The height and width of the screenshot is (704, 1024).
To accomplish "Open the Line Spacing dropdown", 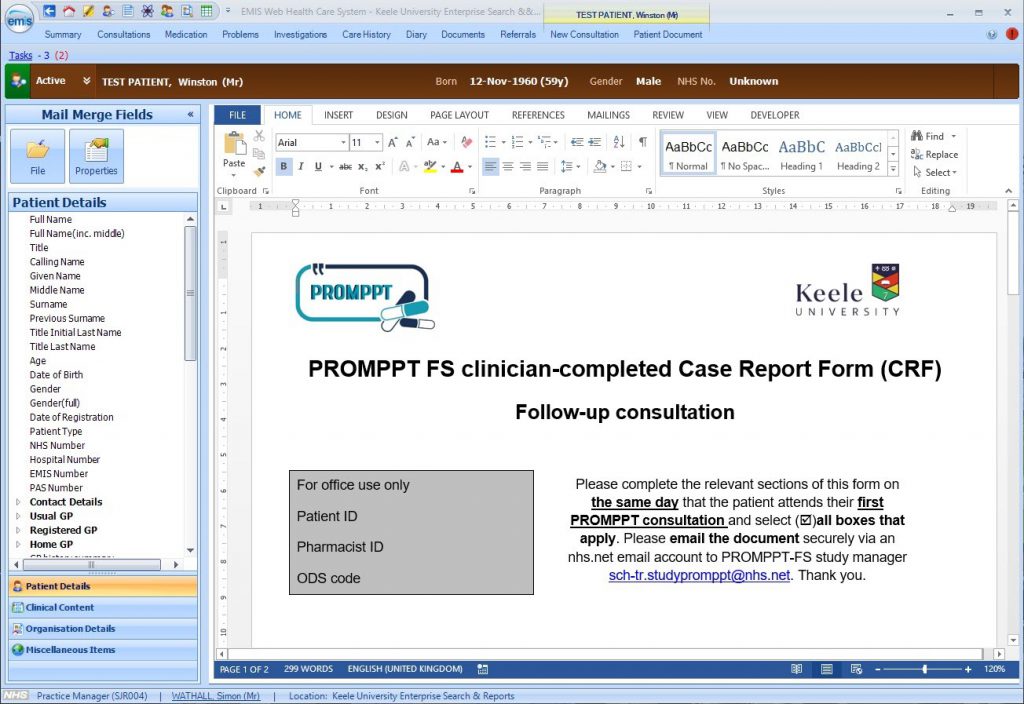I will pos(570,167).
